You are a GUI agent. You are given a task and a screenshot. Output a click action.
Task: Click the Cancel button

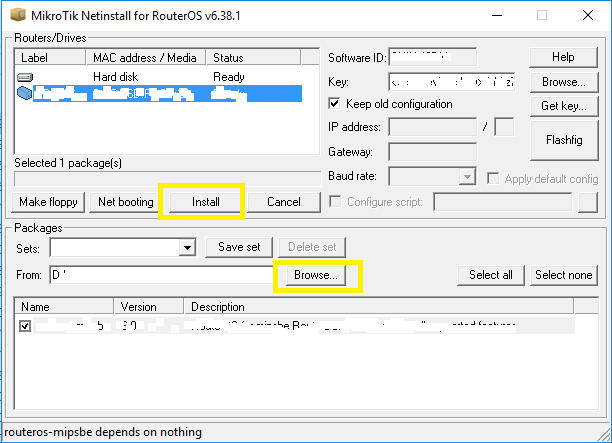(x=284, y=202)
